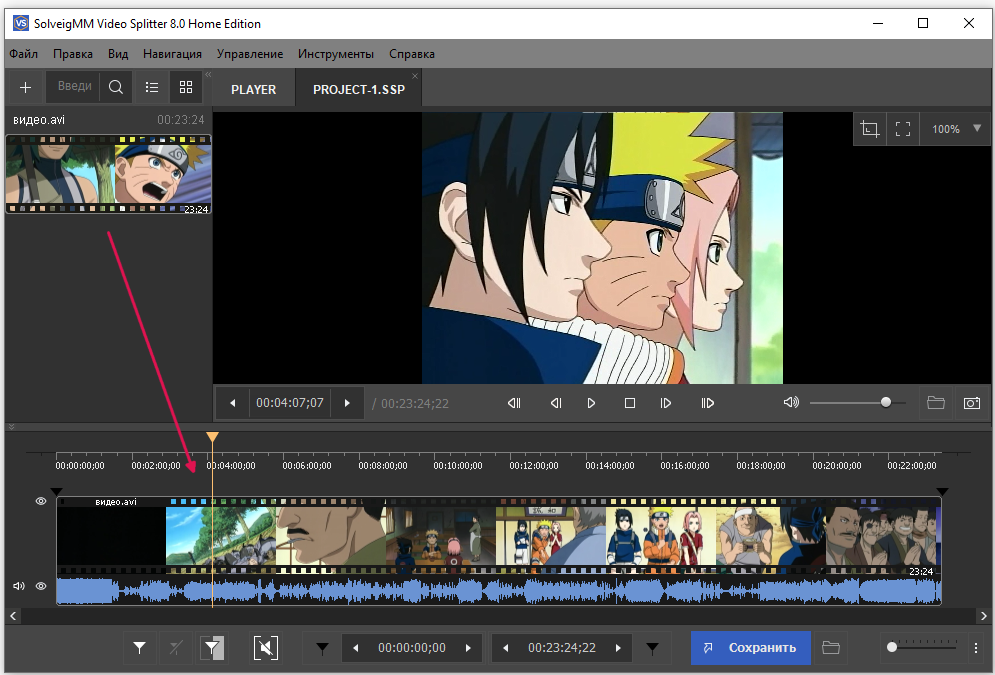The image size is (995, 675).
Task: Select the видео.avi thumbnail in library
Action: tap(109, 174)
